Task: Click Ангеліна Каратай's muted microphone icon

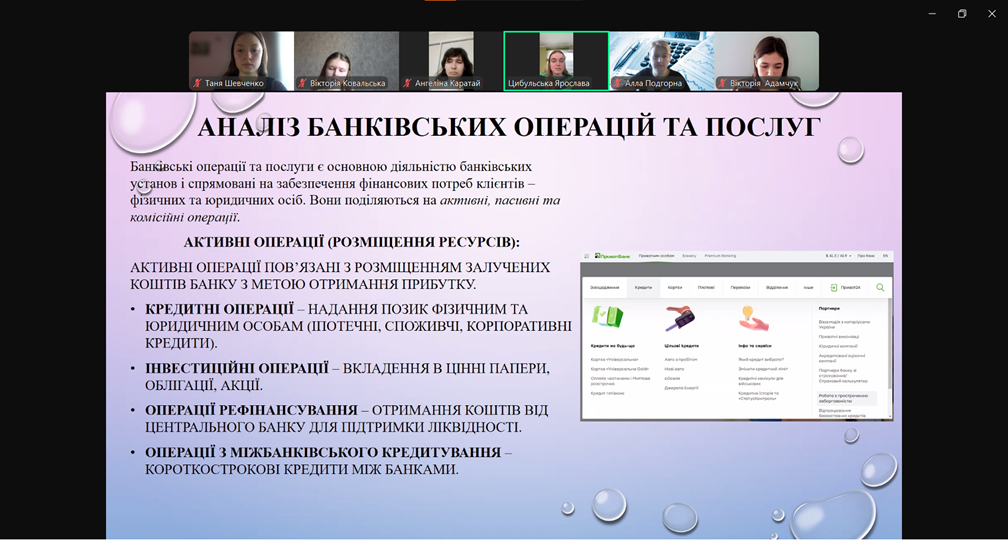Action: click(407, 84)
